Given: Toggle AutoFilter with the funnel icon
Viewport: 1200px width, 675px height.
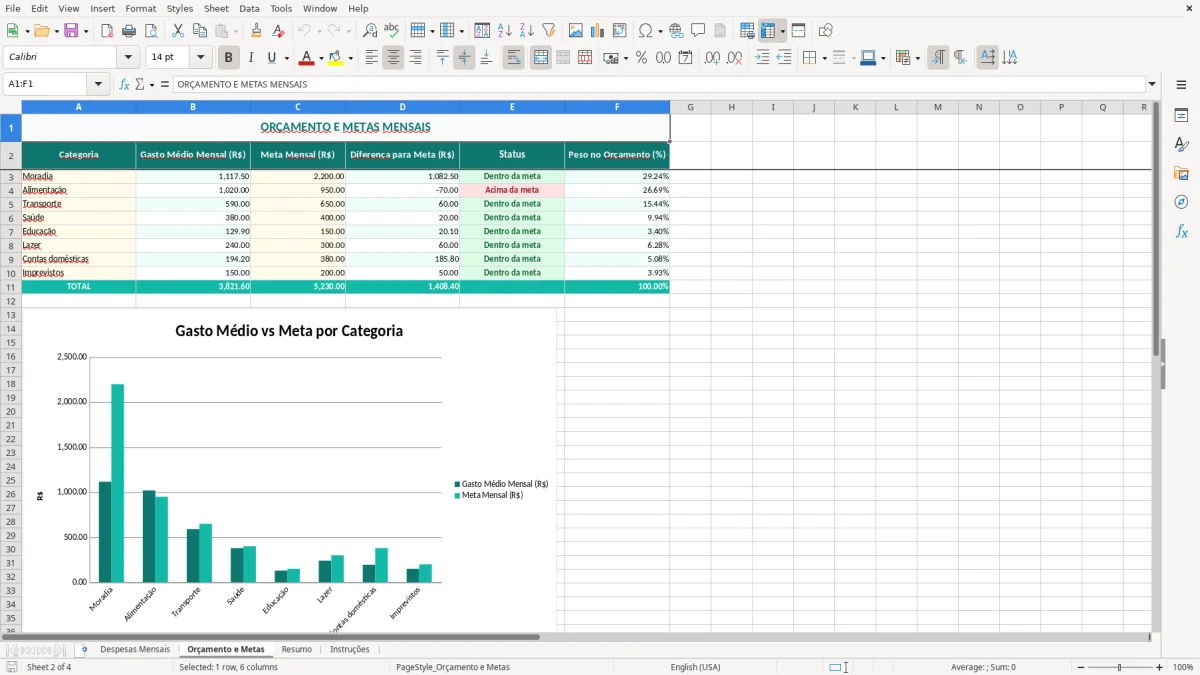Looking at the screenshot, I should pyautogui.click(x=549, y=31).
